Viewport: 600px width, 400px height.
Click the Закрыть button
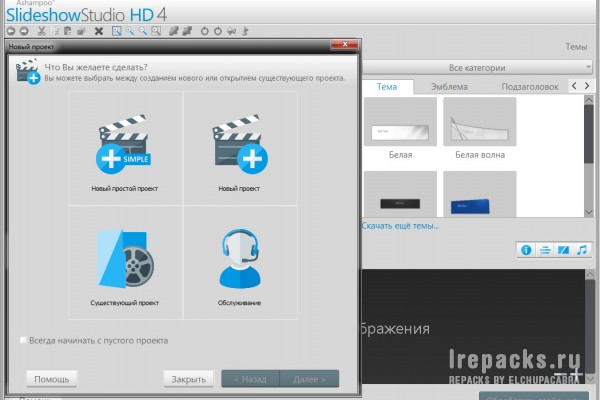pyautogui.click(x=189, y=379)
